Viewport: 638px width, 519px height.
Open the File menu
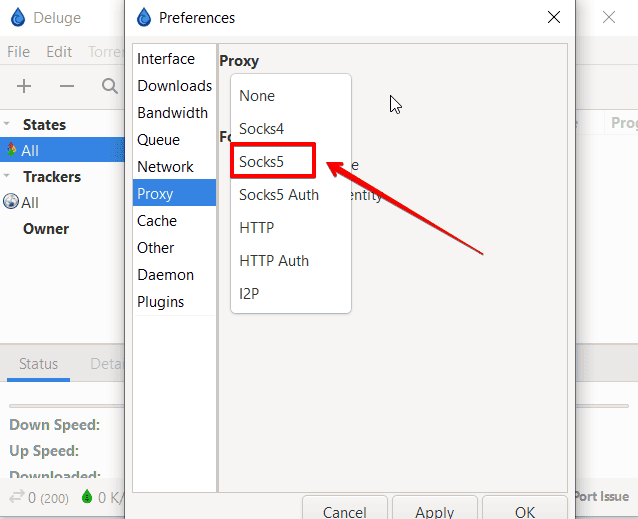tap(18, 51)
